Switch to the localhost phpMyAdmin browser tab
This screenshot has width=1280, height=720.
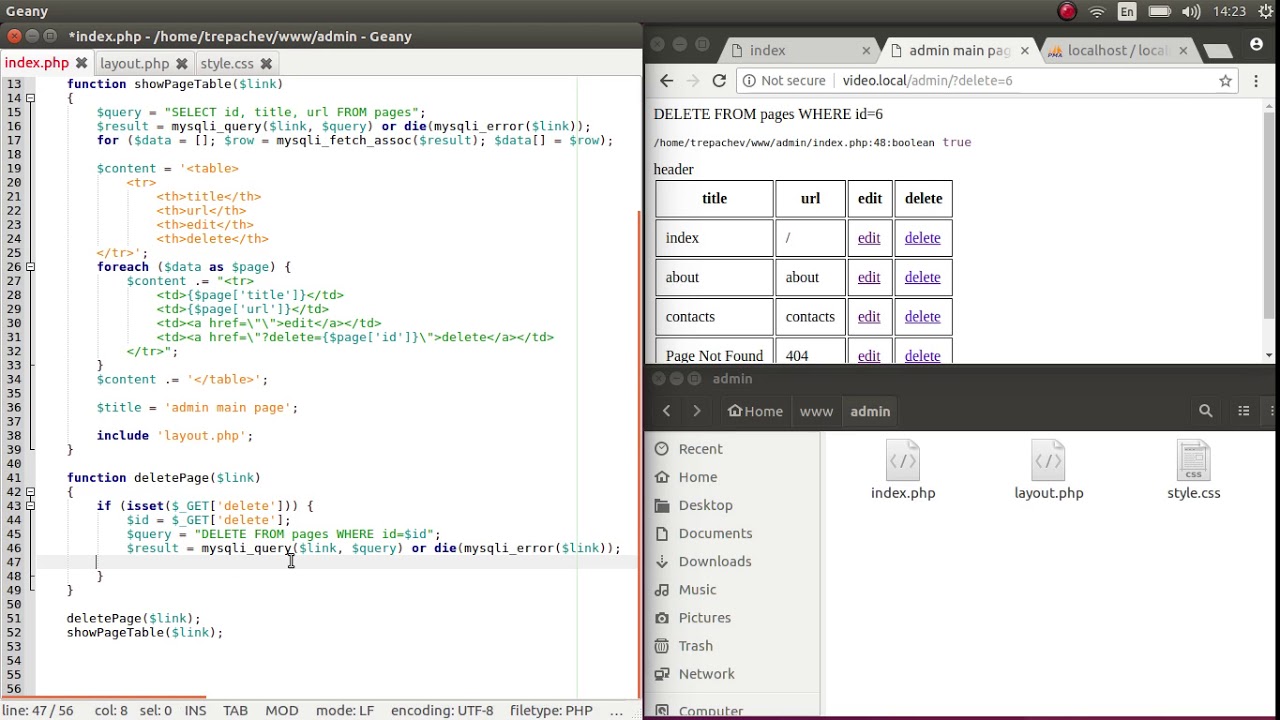click(x=1115, y=50)
